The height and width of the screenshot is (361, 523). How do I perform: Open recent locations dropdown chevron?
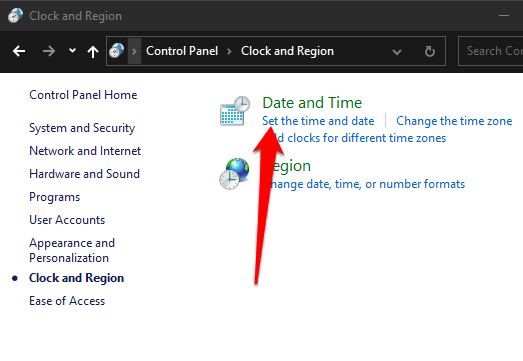(72, 51)
